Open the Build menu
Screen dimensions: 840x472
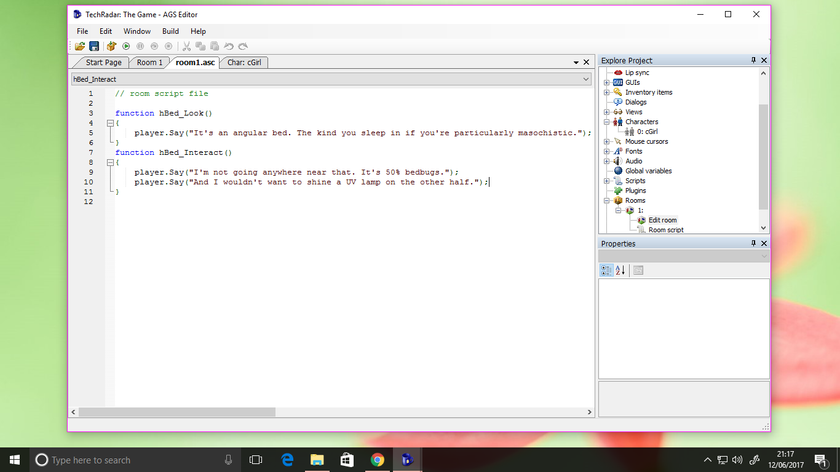click(170, 31)
